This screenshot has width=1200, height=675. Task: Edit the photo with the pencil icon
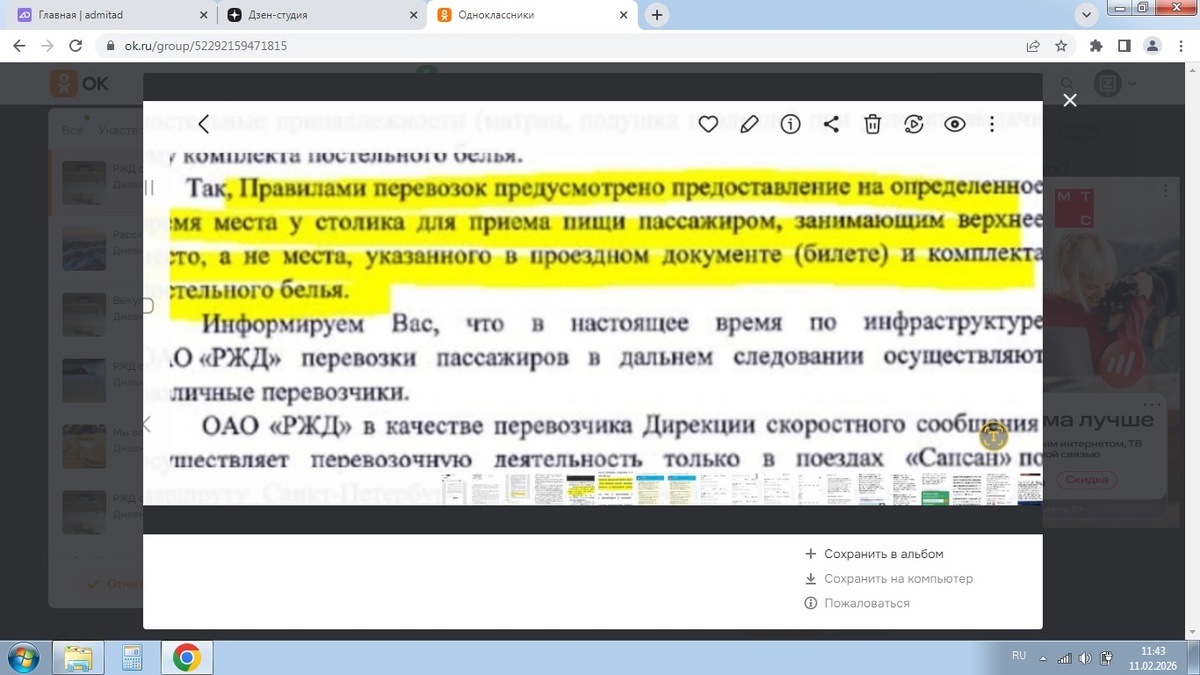point(749,124)
